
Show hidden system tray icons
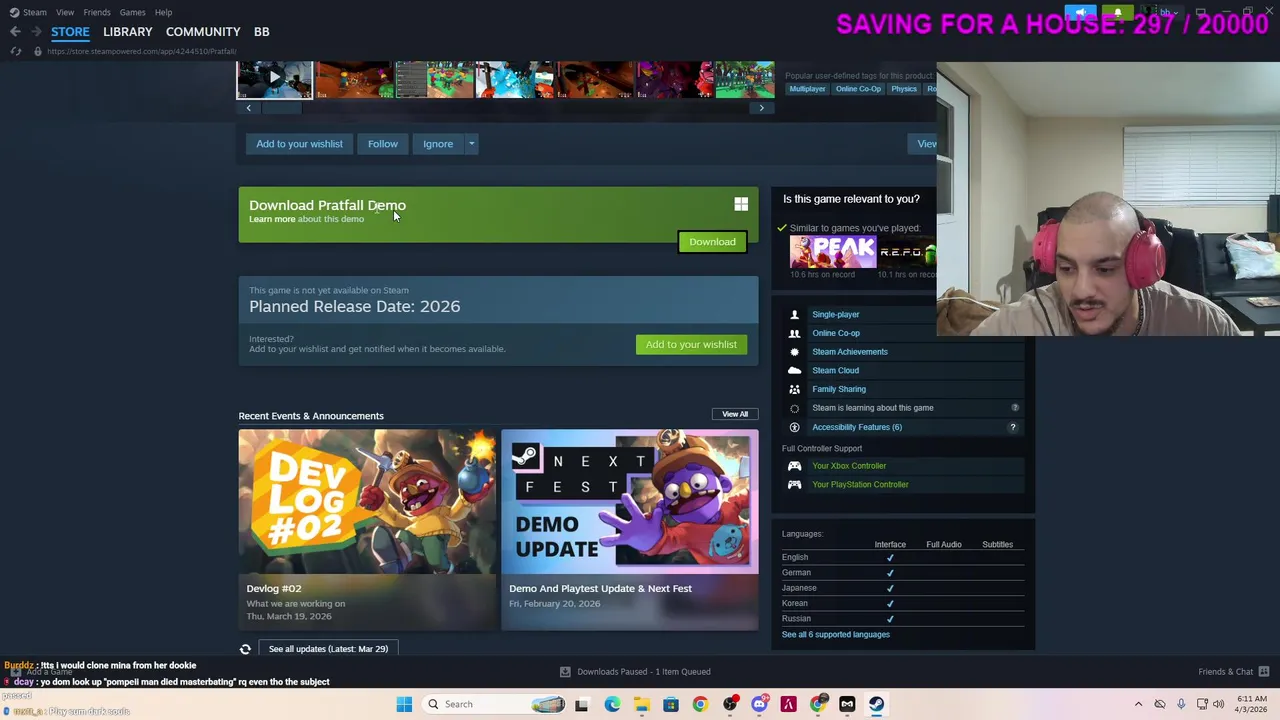1138,704
